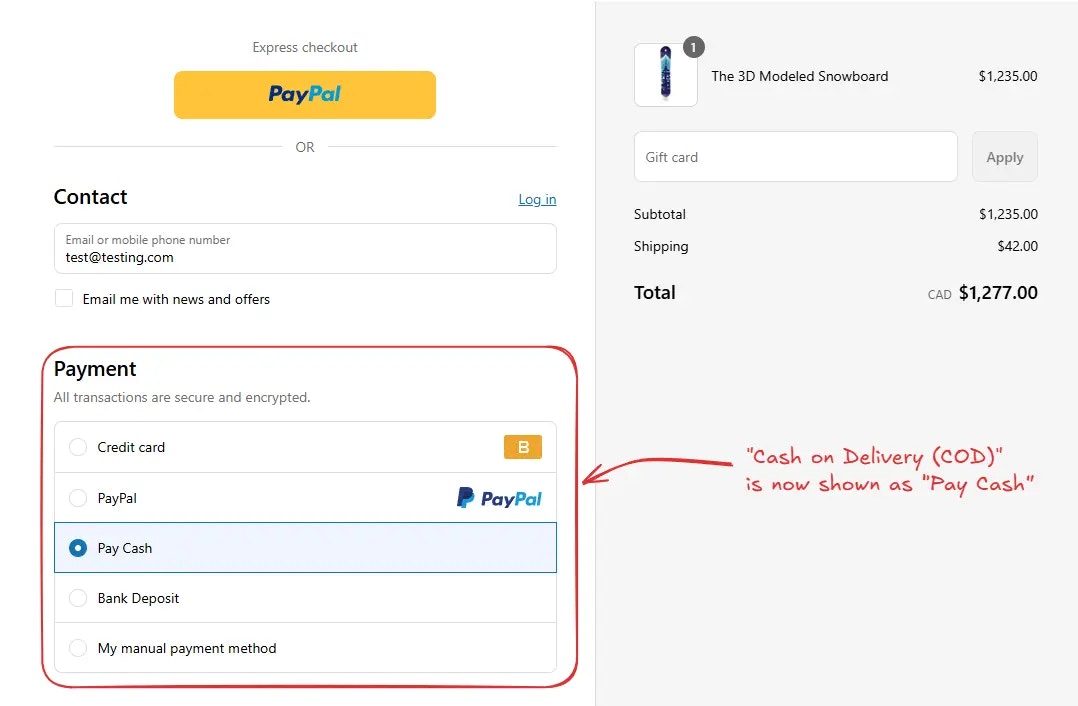The image size is (1078, 706).
Task: Pay with PayPal express checkout button
Action: click(x=305, y=95)
